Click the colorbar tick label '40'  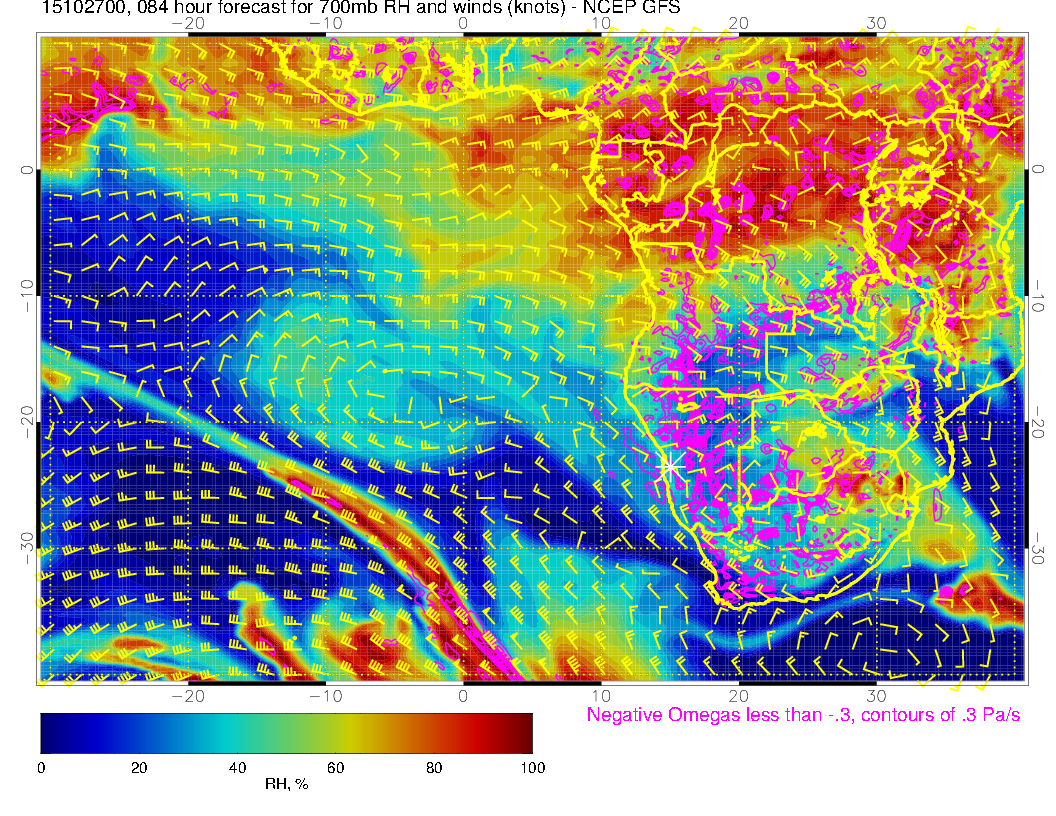[x=237, y=768]
